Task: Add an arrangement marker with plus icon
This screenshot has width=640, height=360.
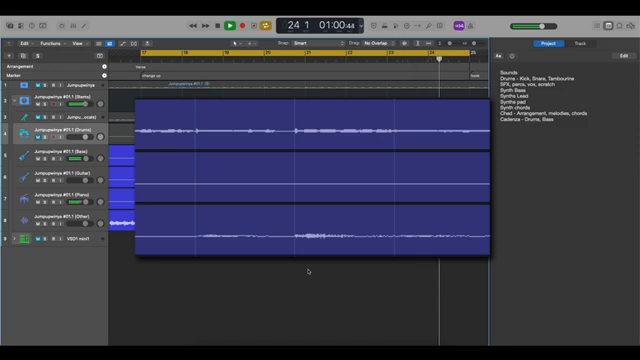Action: [104, 67]
